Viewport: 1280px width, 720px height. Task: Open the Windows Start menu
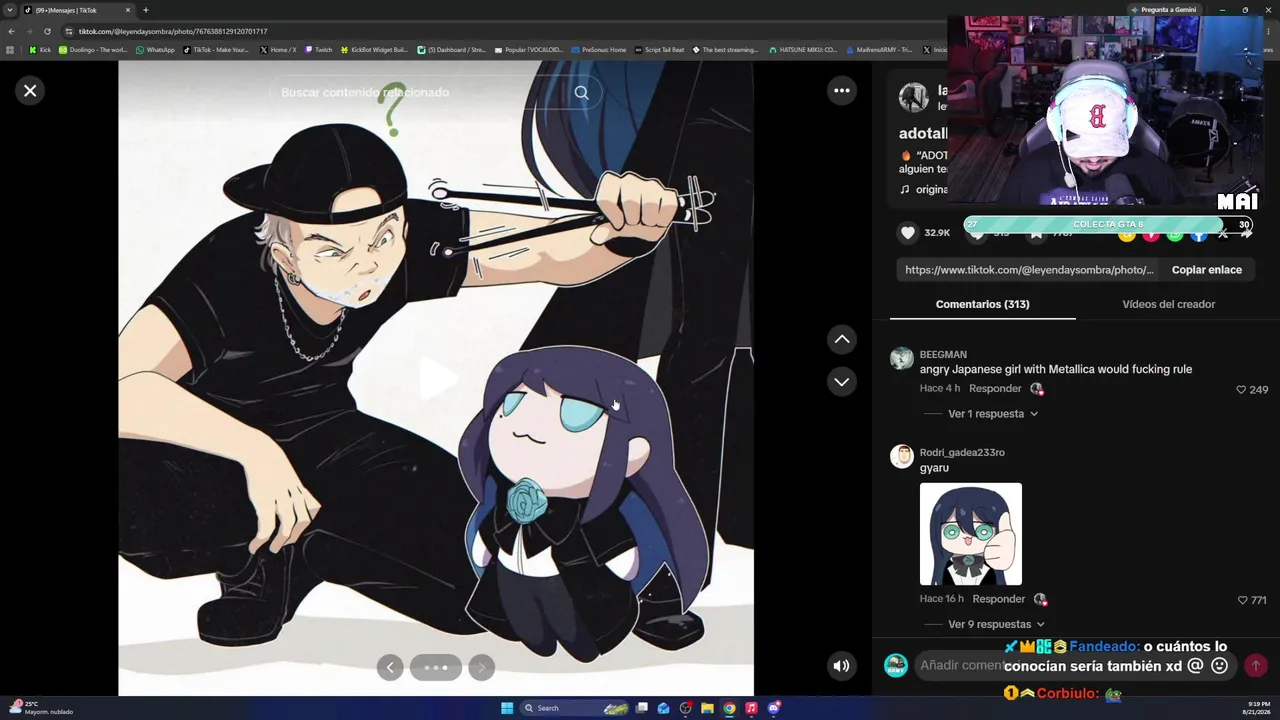pos(507,708)
